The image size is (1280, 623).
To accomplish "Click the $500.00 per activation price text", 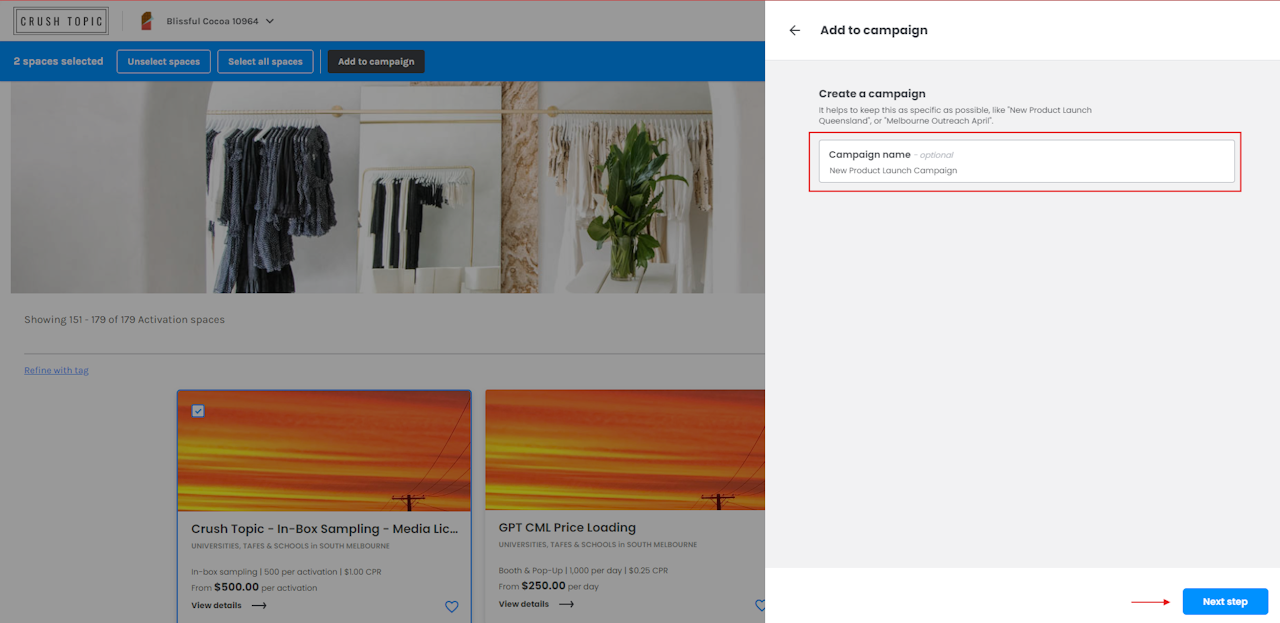I will pos(254,587).
